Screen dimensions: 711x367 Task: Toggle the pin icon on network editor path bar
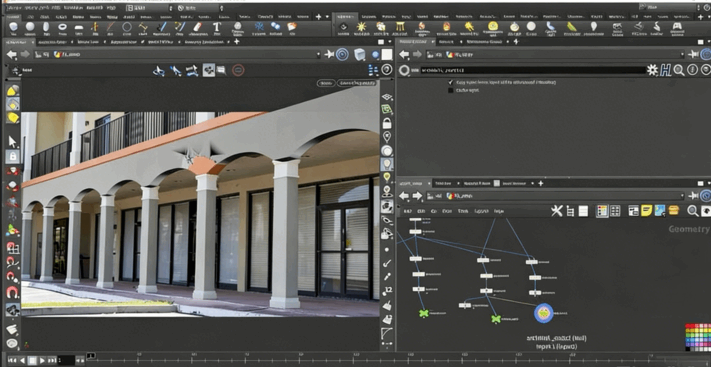[693, 196]
